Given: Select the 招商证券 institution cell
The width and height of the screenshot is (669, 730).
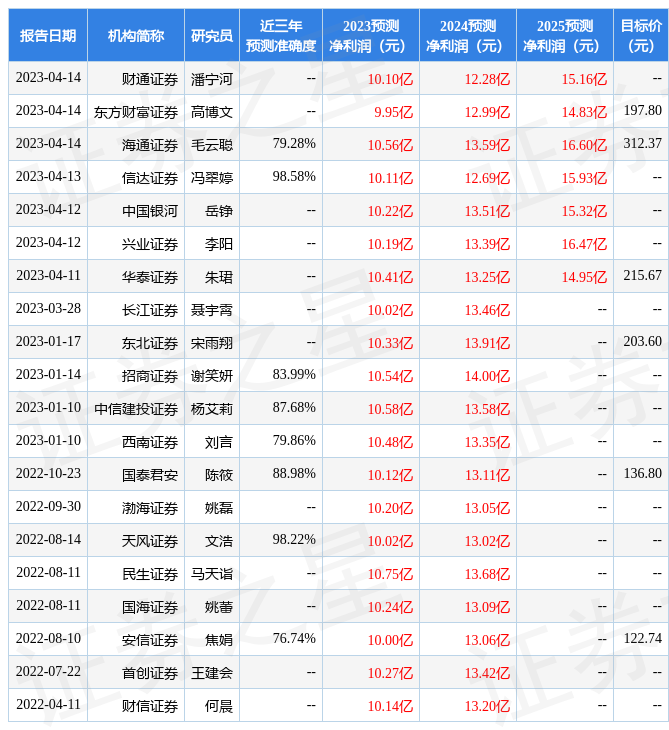Looking at the screenshot, I should (x=135, y=376).
